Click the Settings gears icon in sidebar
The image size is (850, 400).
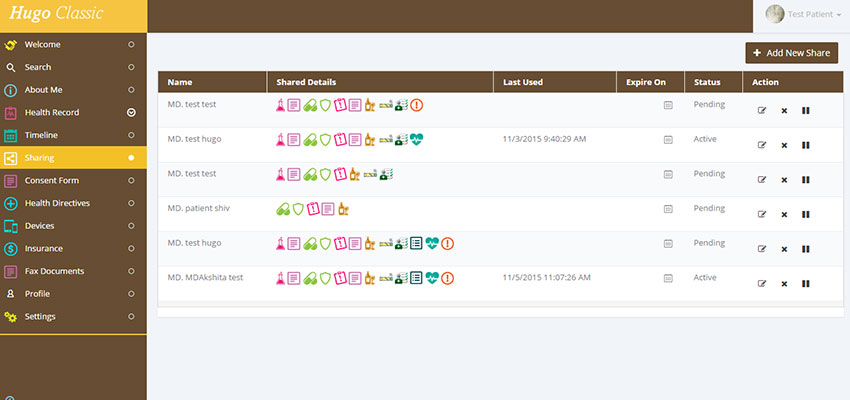coord(11,317)
